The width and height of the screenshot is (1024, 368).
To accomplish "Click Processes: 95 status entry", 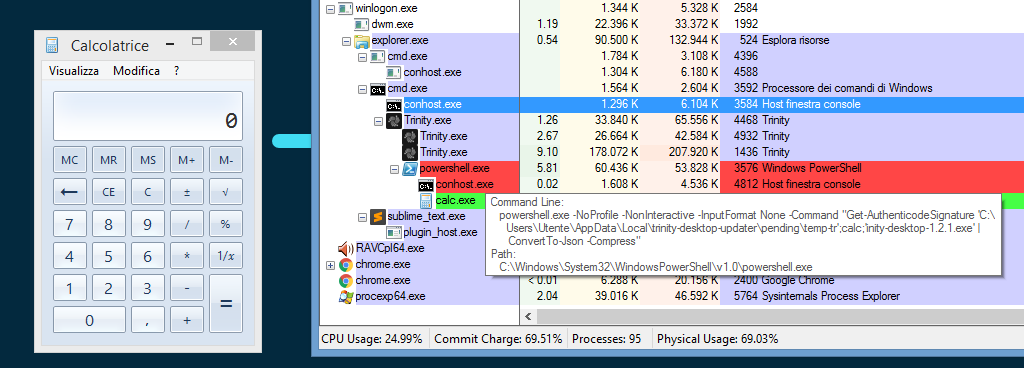I will point(607,339).
